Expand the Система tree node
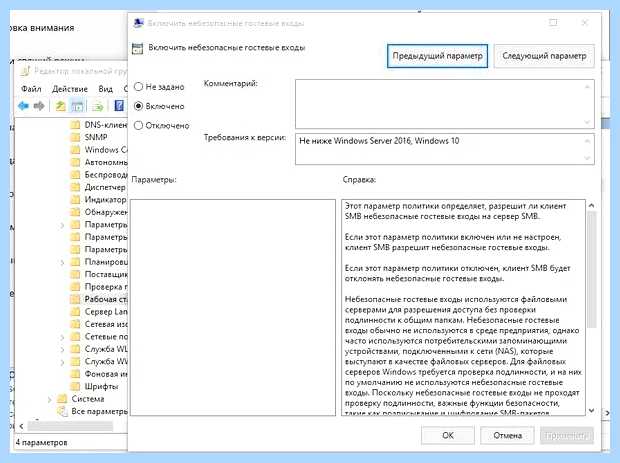 (49, 399)
